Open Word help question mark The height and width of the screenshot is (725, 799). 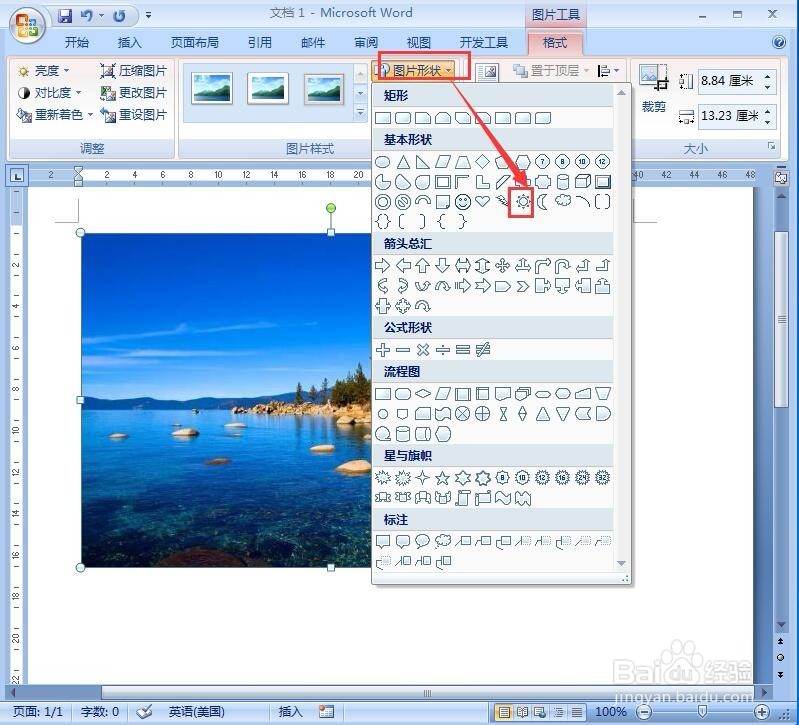pos(779,42)
